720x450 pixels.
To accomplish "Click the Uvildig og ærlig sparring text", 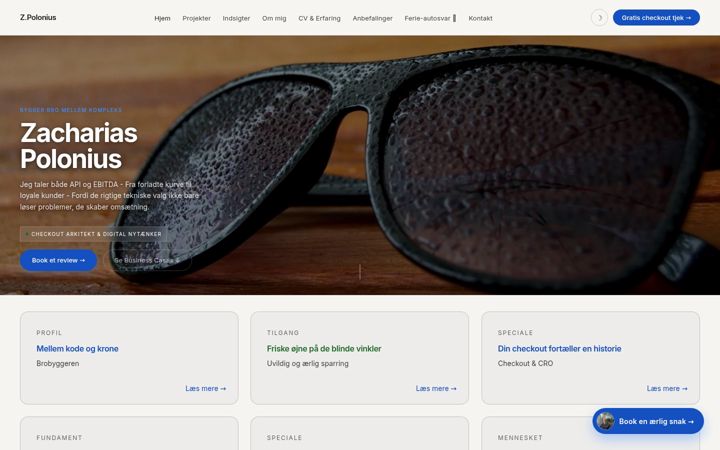I will pyautogui.click(x=308, y=363).
